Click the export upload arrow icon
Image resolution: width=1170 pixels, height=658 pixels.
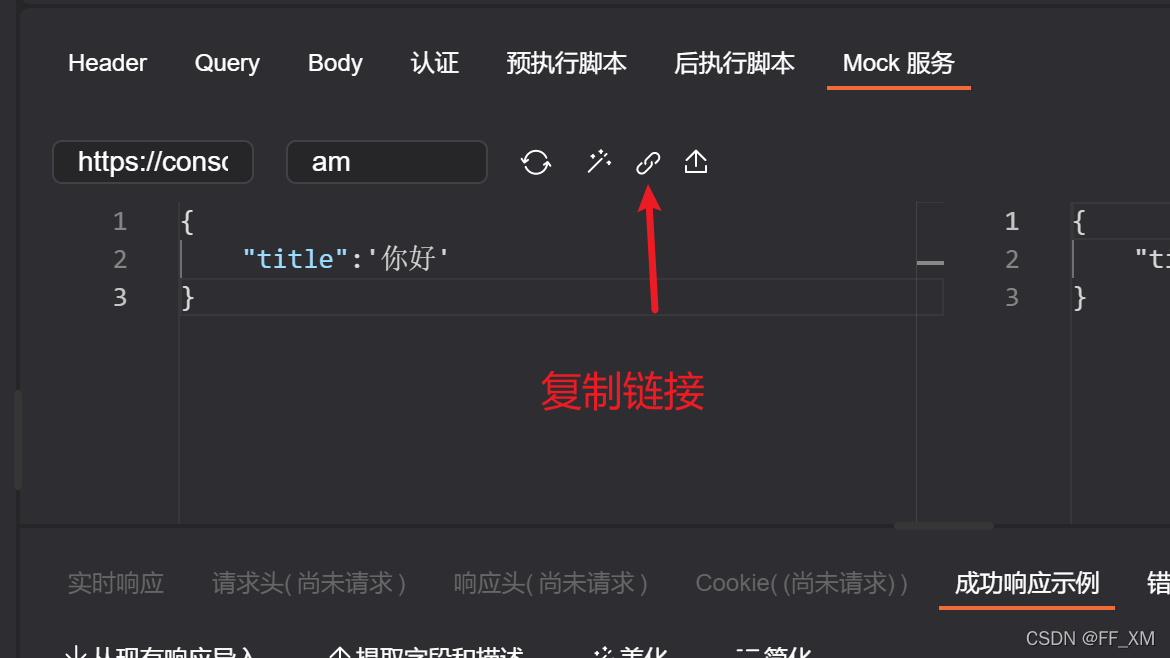click(x=695, y=162)
